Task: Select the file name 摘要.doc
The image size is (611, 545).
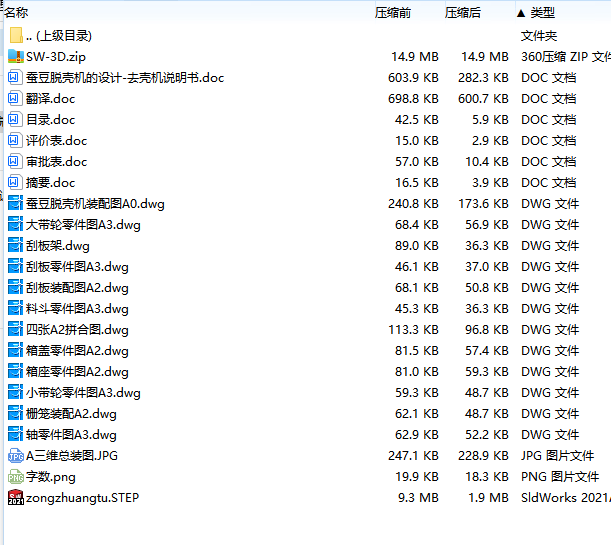Action: 50,183
